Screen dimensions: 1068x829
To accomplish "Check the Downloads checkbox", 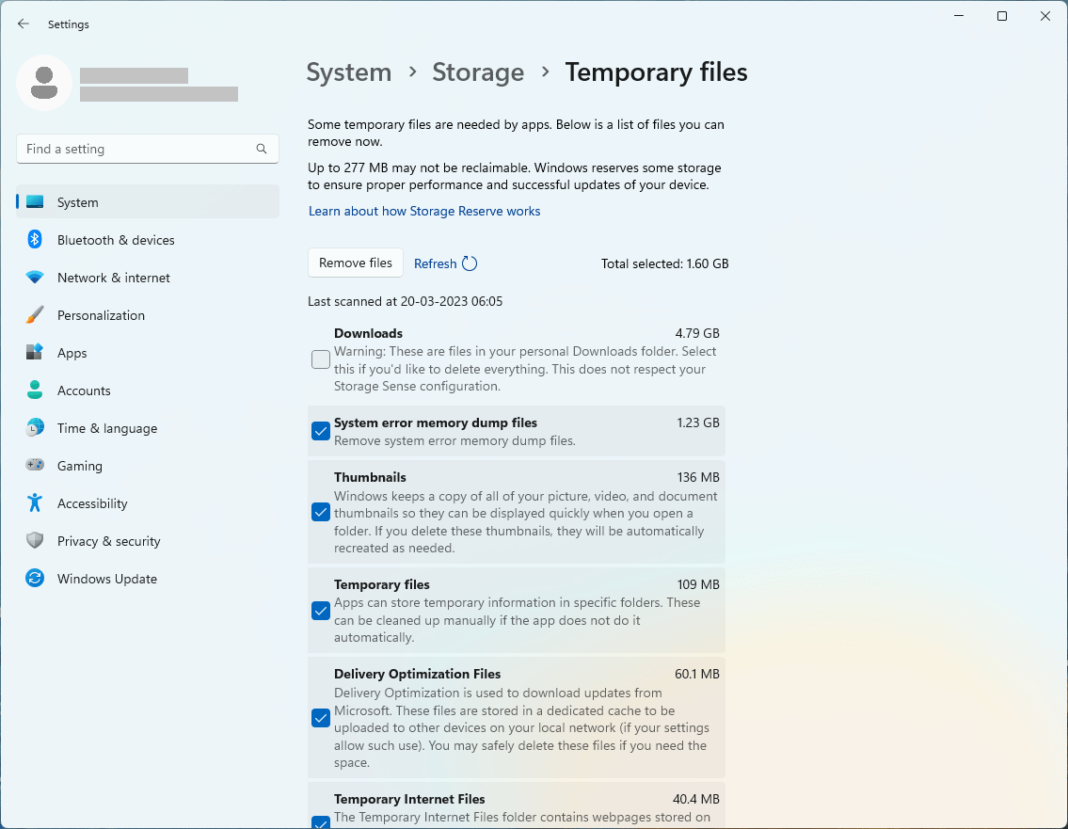I will click(x=320, y=359).
